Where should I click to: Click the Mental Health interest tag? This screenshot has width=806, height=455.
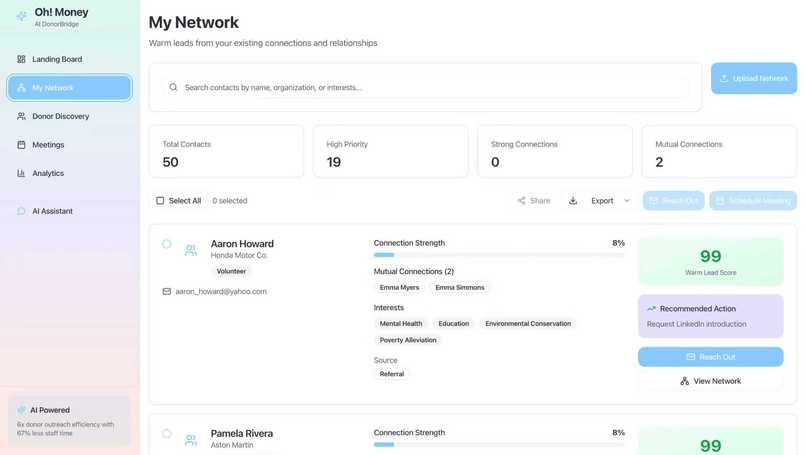click(401, 323)
